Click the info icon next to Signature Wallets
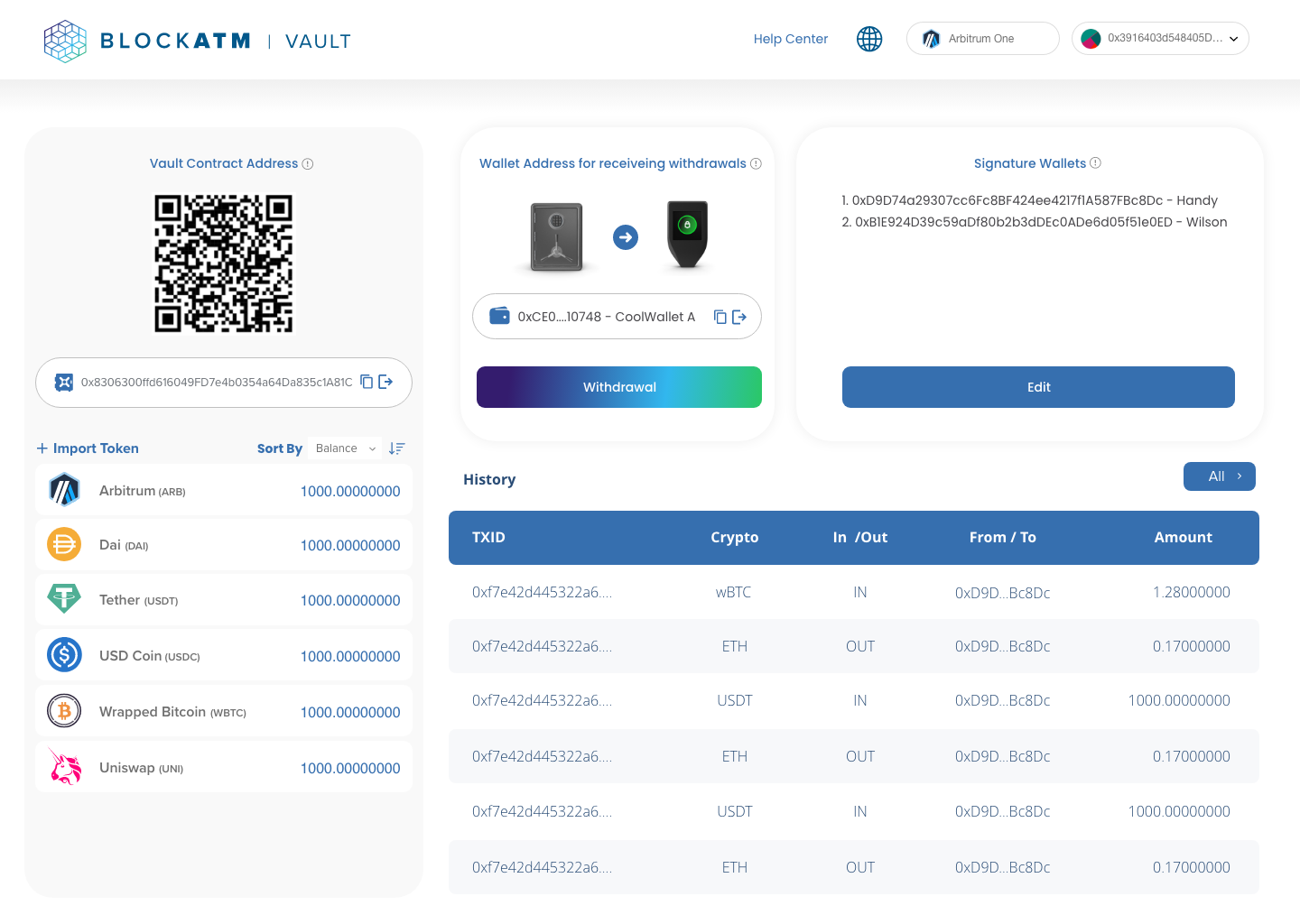This screenshot has width=1300, height=924. point(1095,162)
